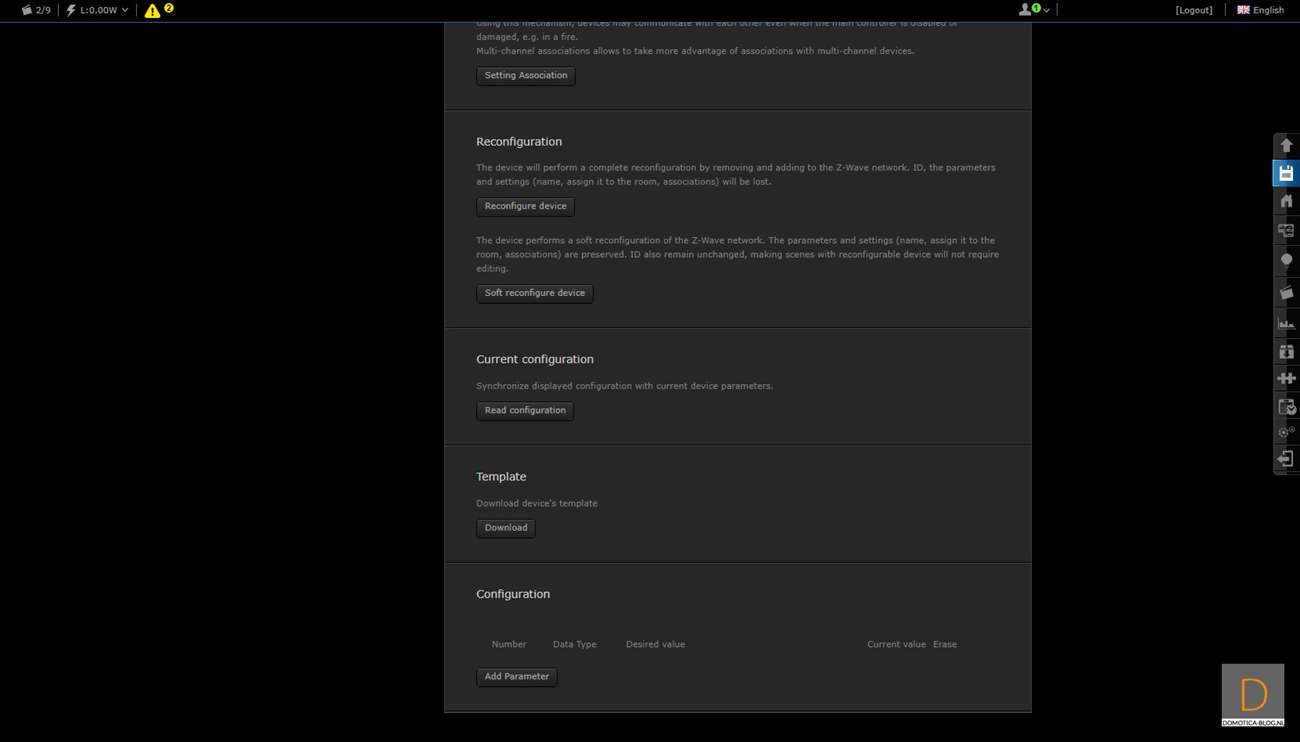Click the Read configuration button

click(x=525, y=411)
